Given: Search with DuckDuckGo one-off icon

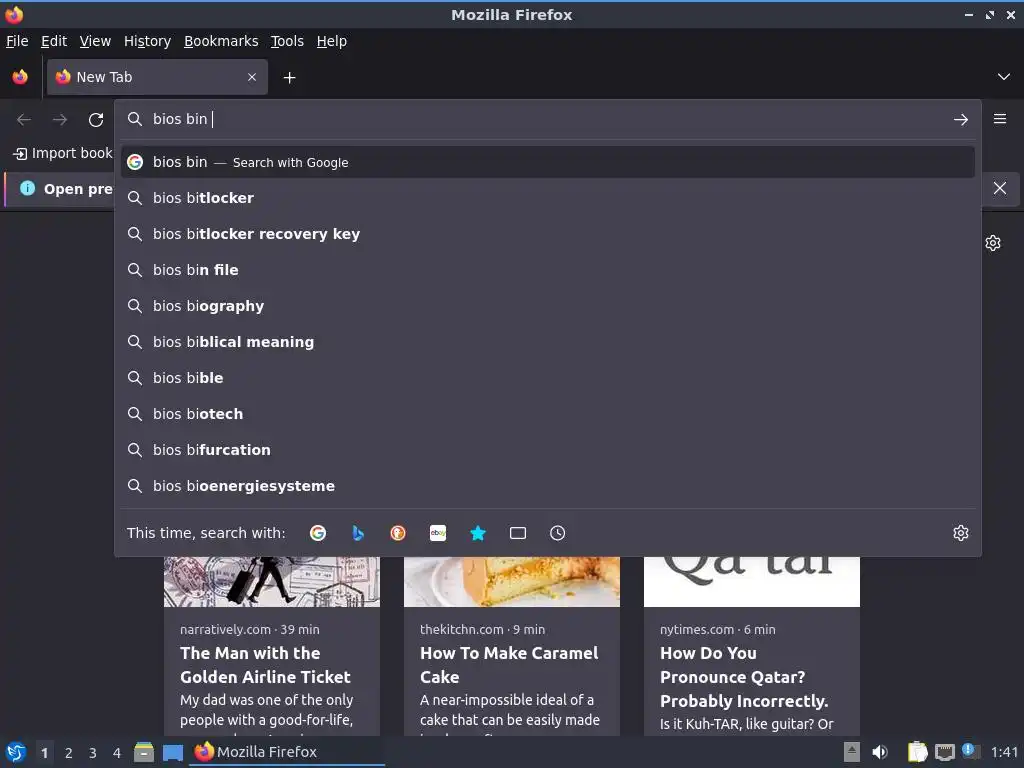Looking at the screenshot, I should pyautogui.click(x=398, y=533).
